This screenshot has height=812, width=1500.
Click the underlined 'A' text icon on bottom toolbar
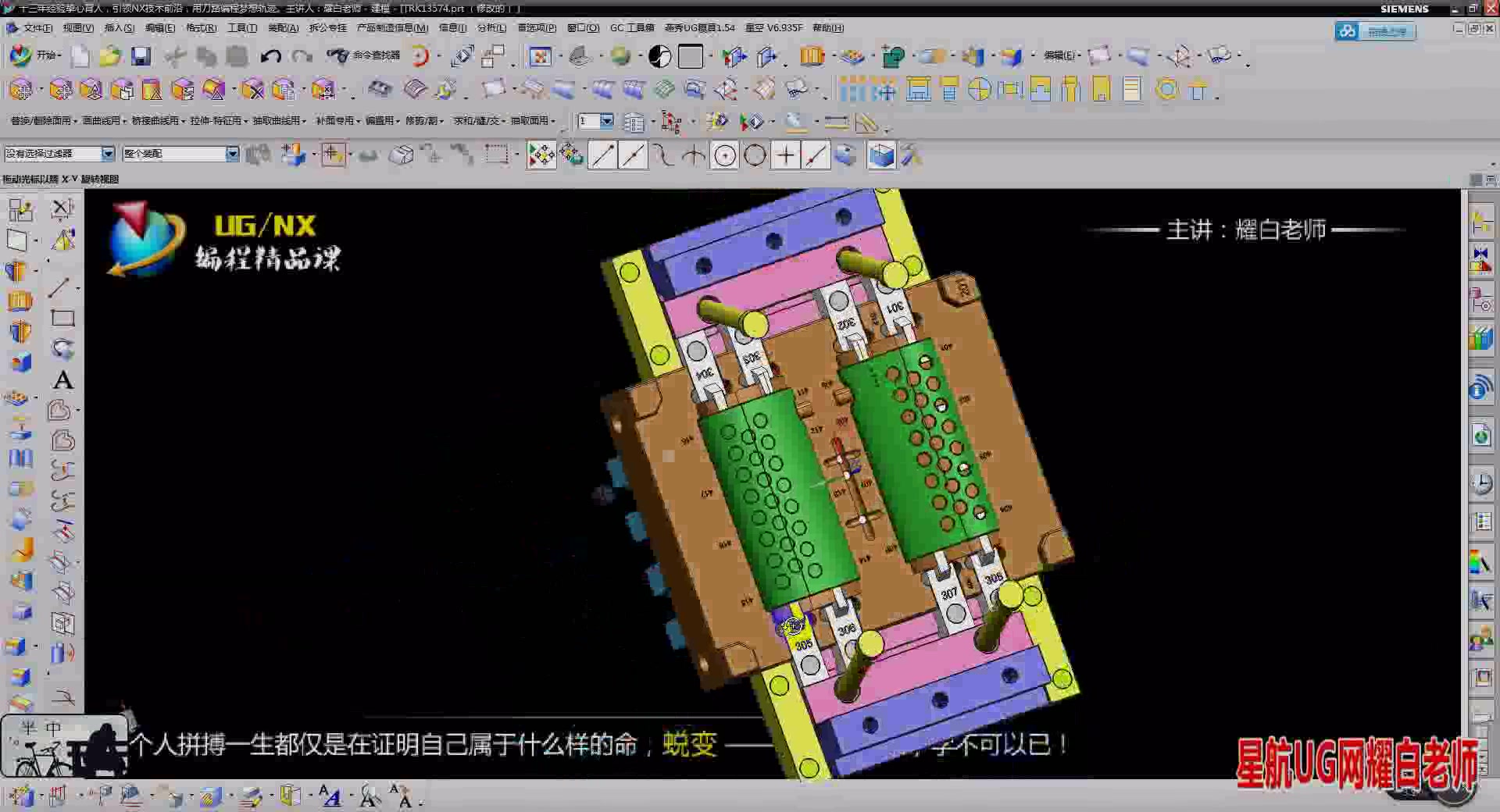click(x=330, y=796)
